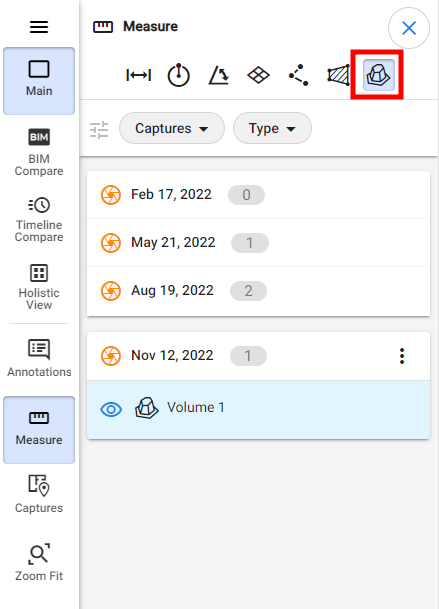The width and height of the screenshot is (439, 609).
Task: Close the Measure panel
Action: [409, 28]
